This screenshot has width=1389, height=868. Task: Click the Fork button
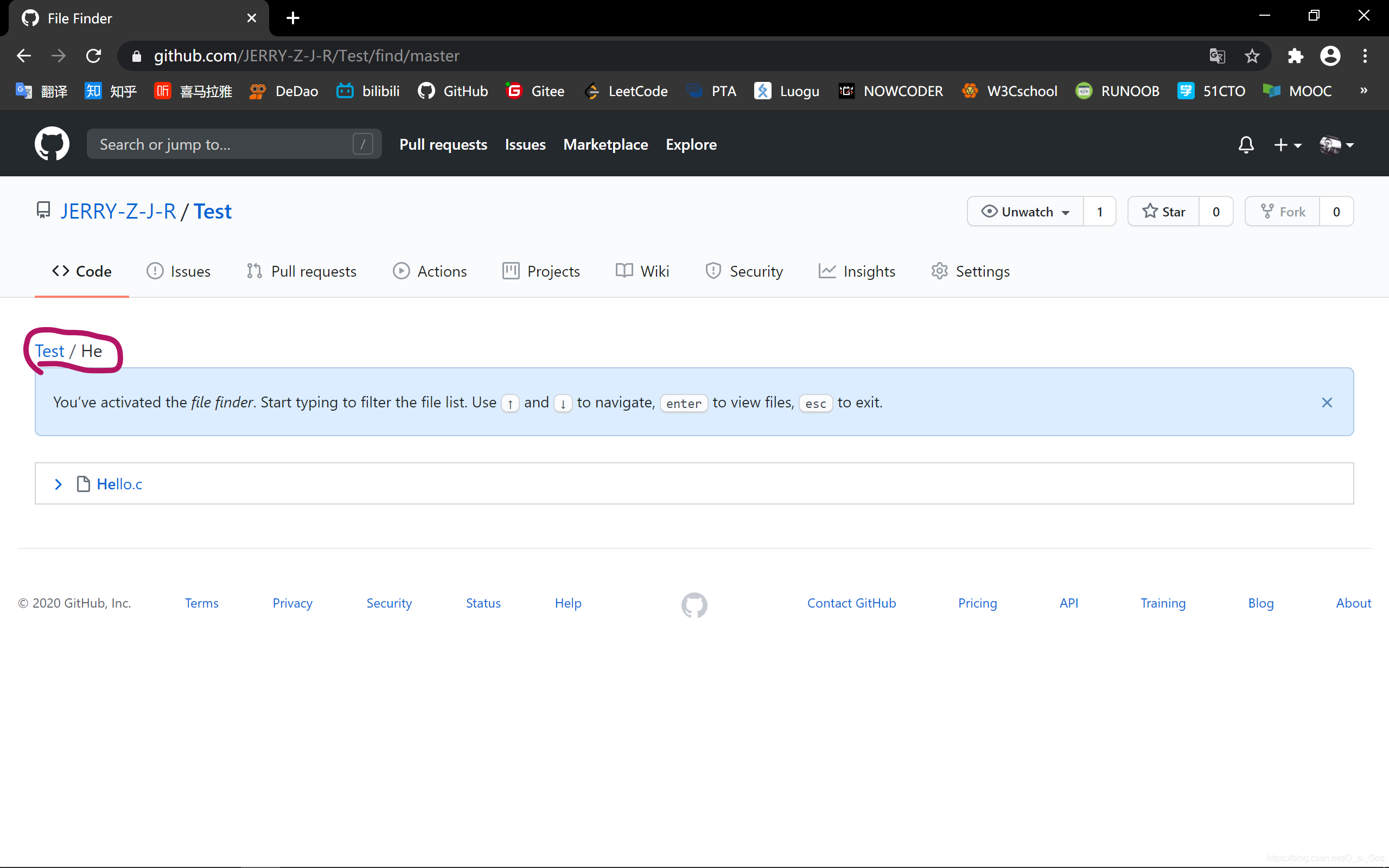coord(1282,212)
